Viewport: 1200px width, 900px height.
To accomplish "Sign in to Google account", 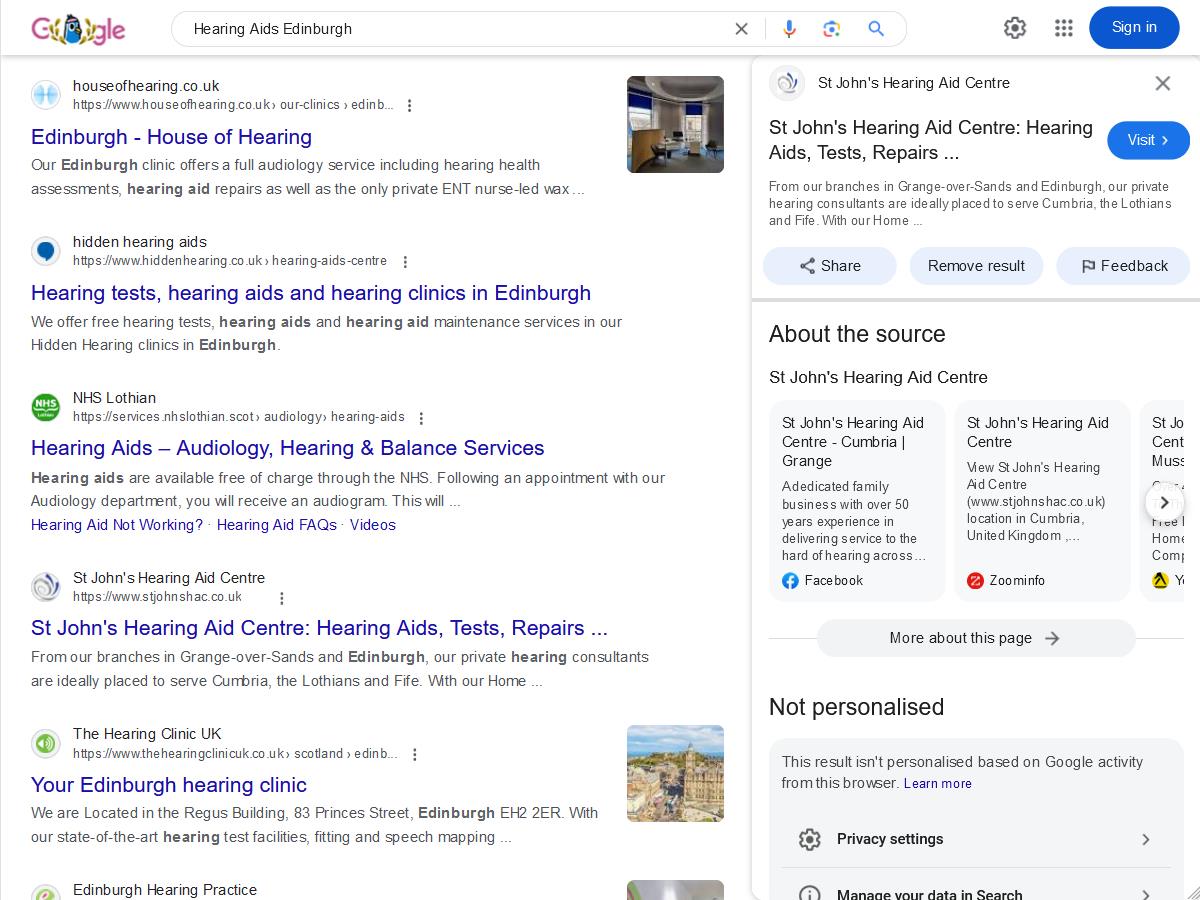I will coord(1134,27).
